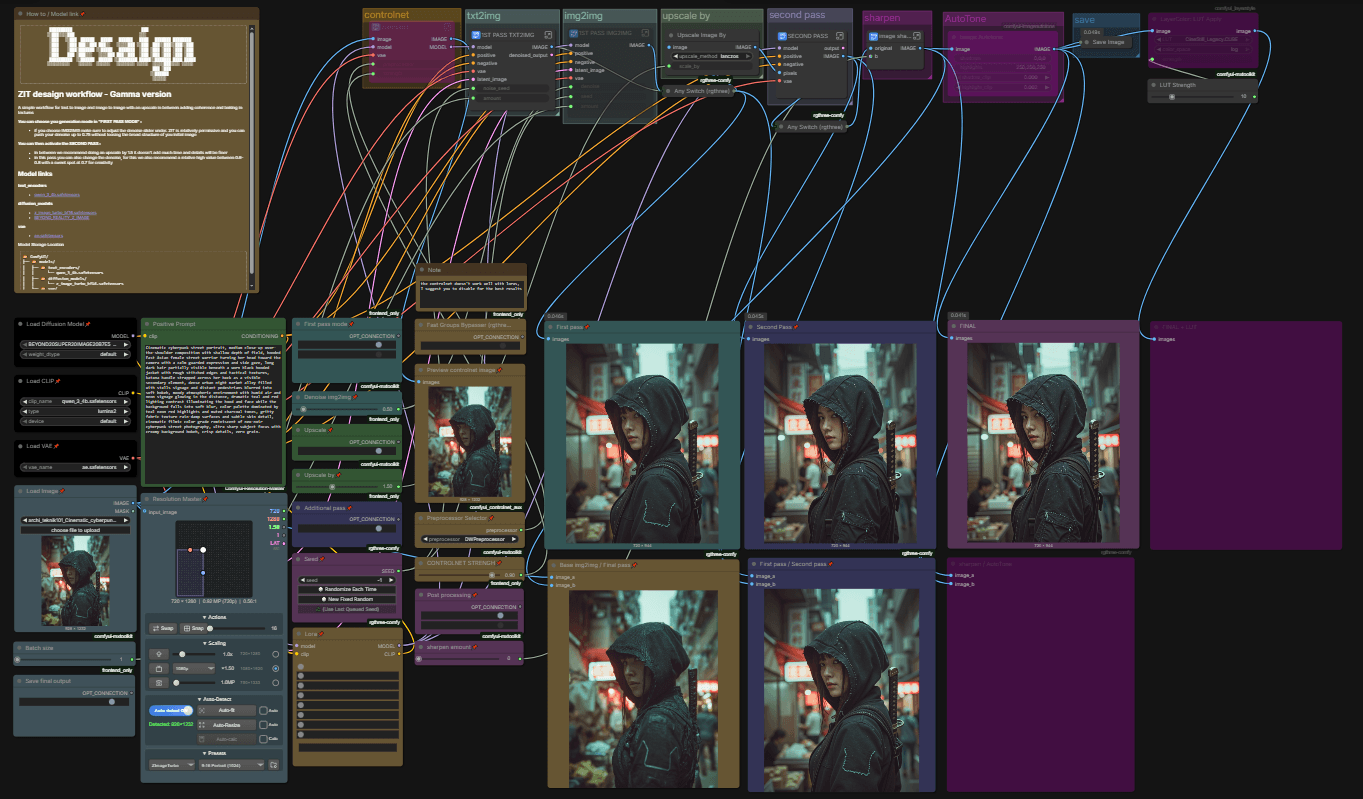Collapse the Load CLIP node dot
The width and height of the screenshot is (1363, 799).
click(20, 381)
